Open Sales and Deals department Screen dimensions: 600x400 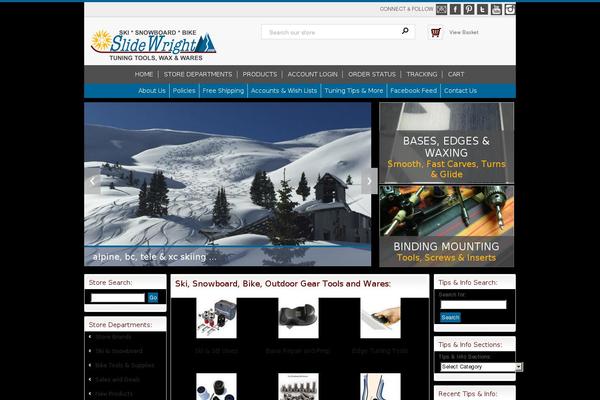pos(117,380)
